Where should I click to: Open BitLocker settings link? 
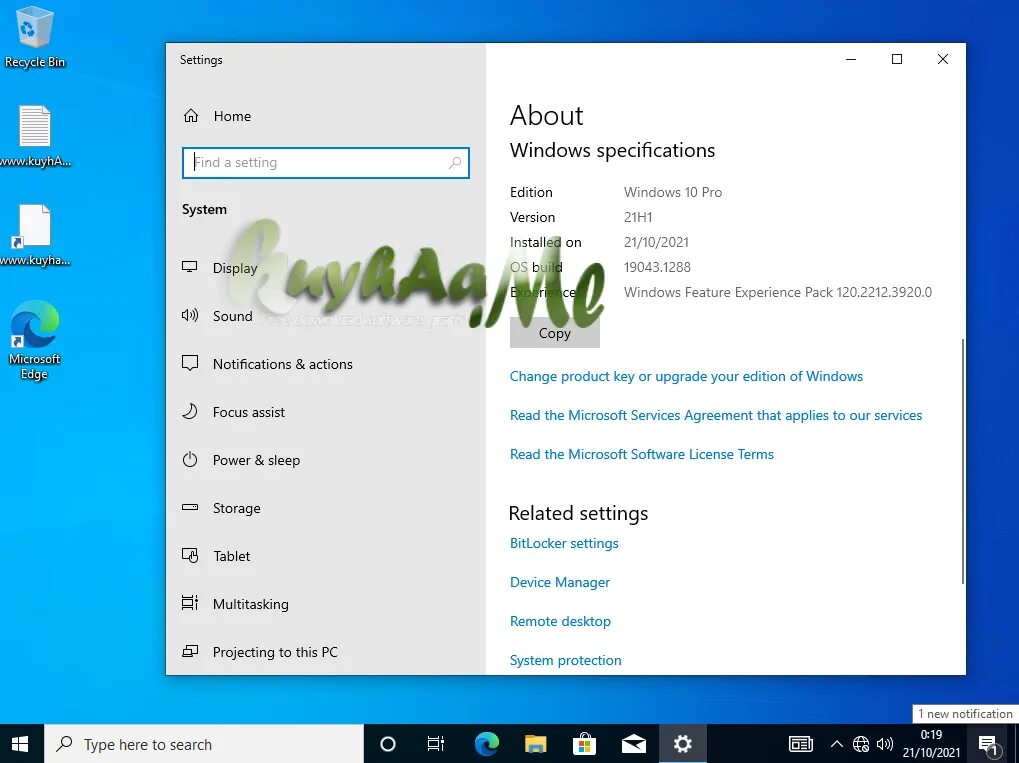(564, 543)
